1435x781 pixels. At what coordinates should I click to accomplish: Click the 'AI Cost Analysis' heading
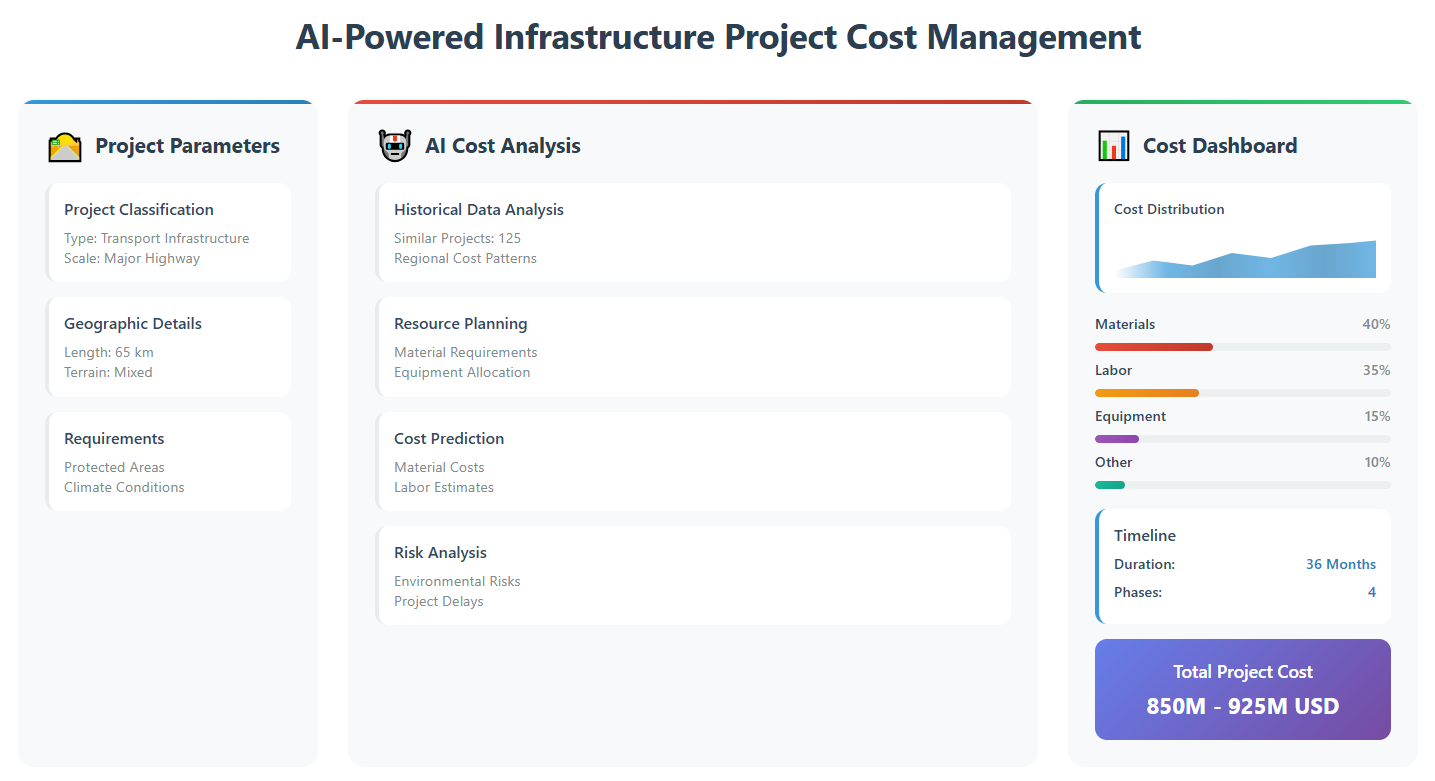[503, 146]
